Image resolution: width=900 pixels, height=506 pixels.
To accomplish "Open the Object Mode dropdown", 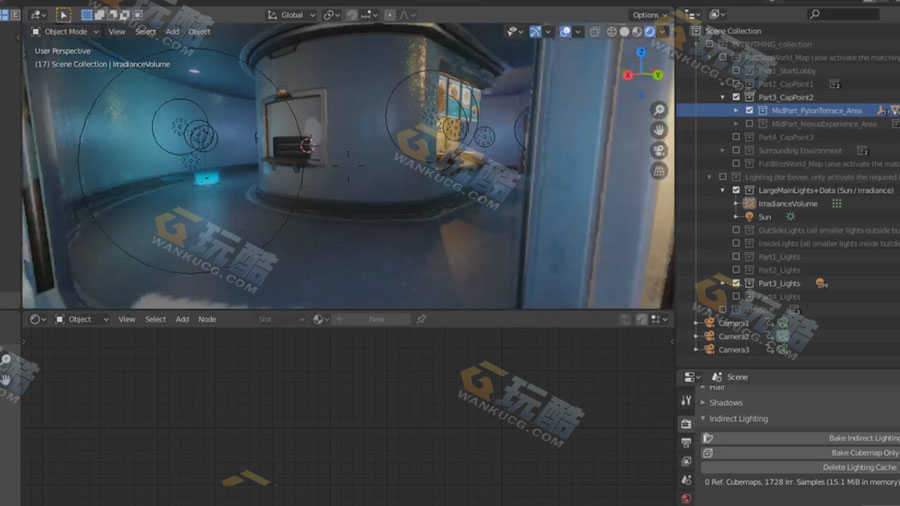I will pyautogui.click(x=65, y=32).
